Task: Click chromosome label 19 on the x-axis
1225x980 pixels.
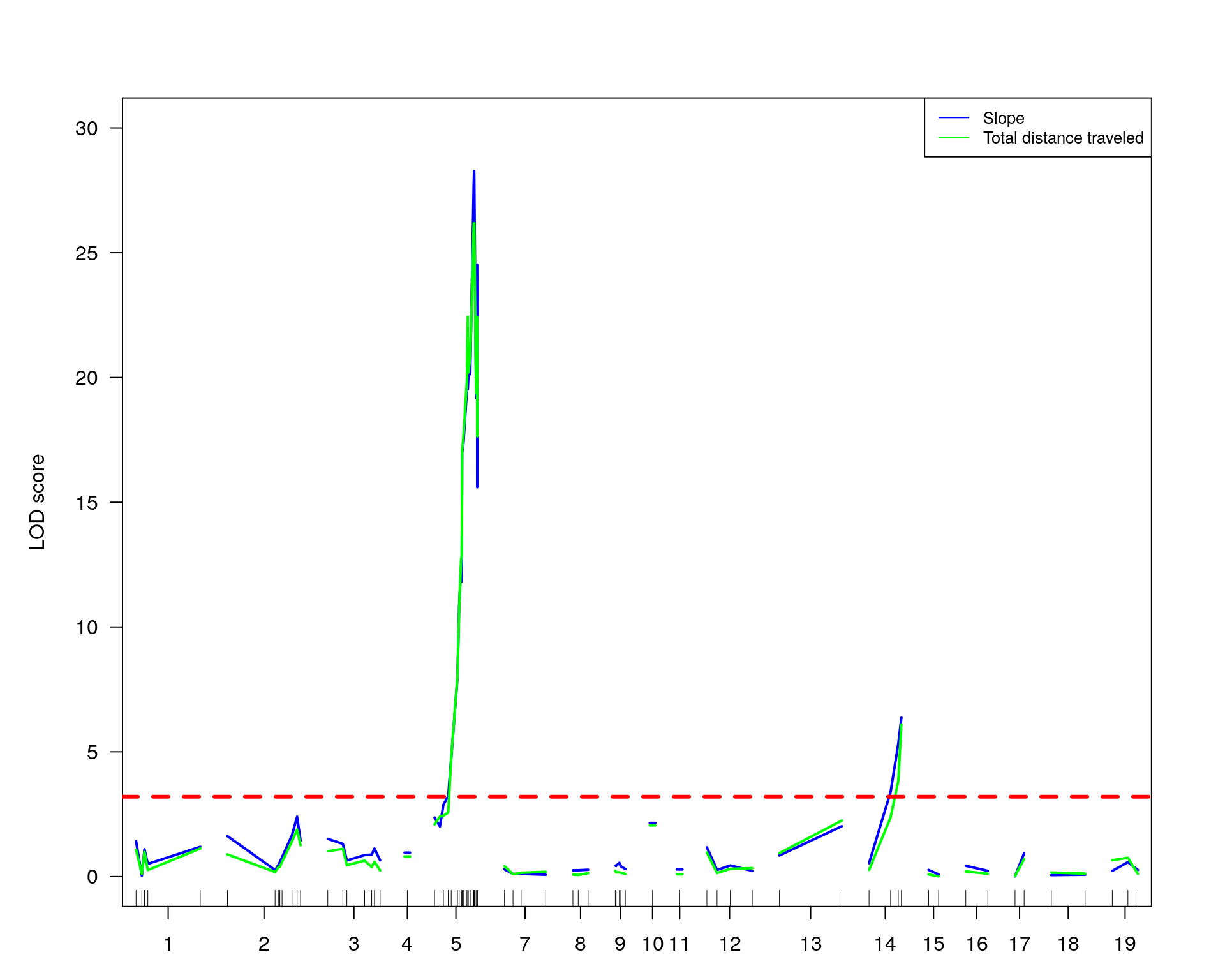Action: 1125,944
